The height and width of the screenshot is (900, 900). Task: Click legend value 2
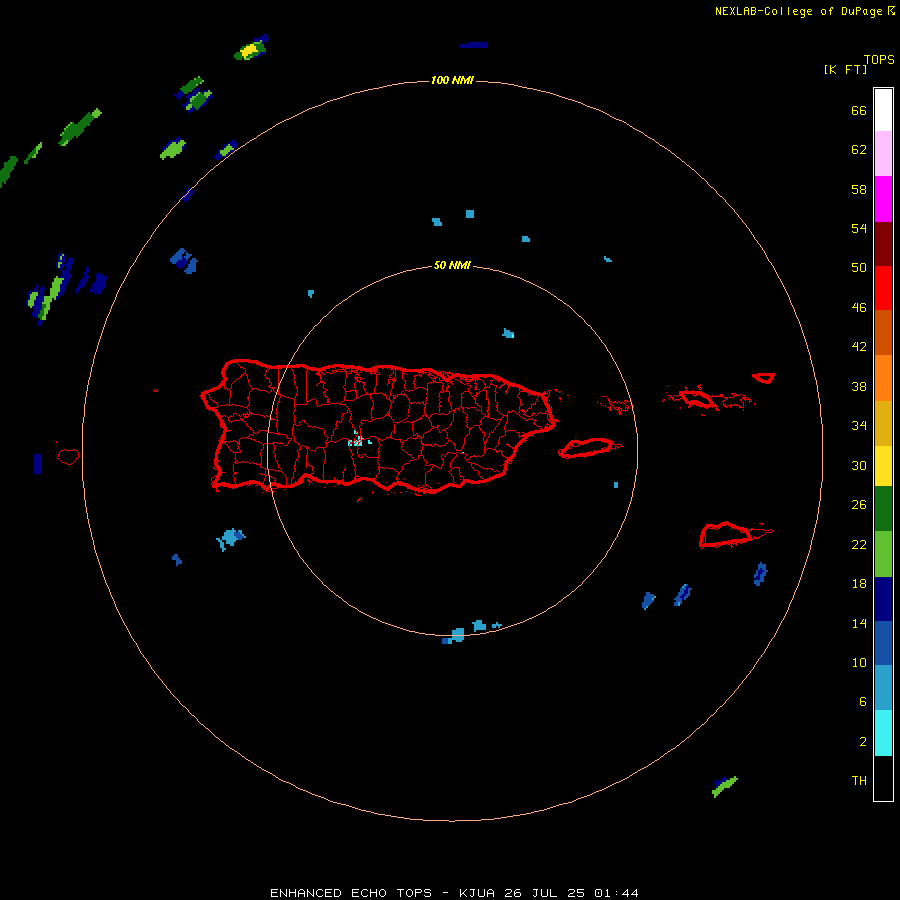862,742
